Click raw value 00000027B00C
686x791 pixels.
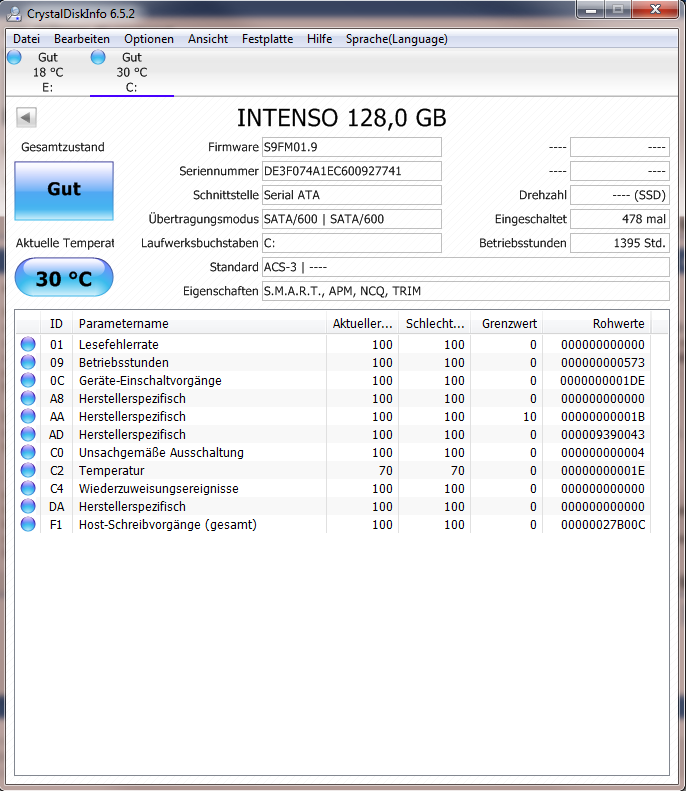[x=603, y=525]
